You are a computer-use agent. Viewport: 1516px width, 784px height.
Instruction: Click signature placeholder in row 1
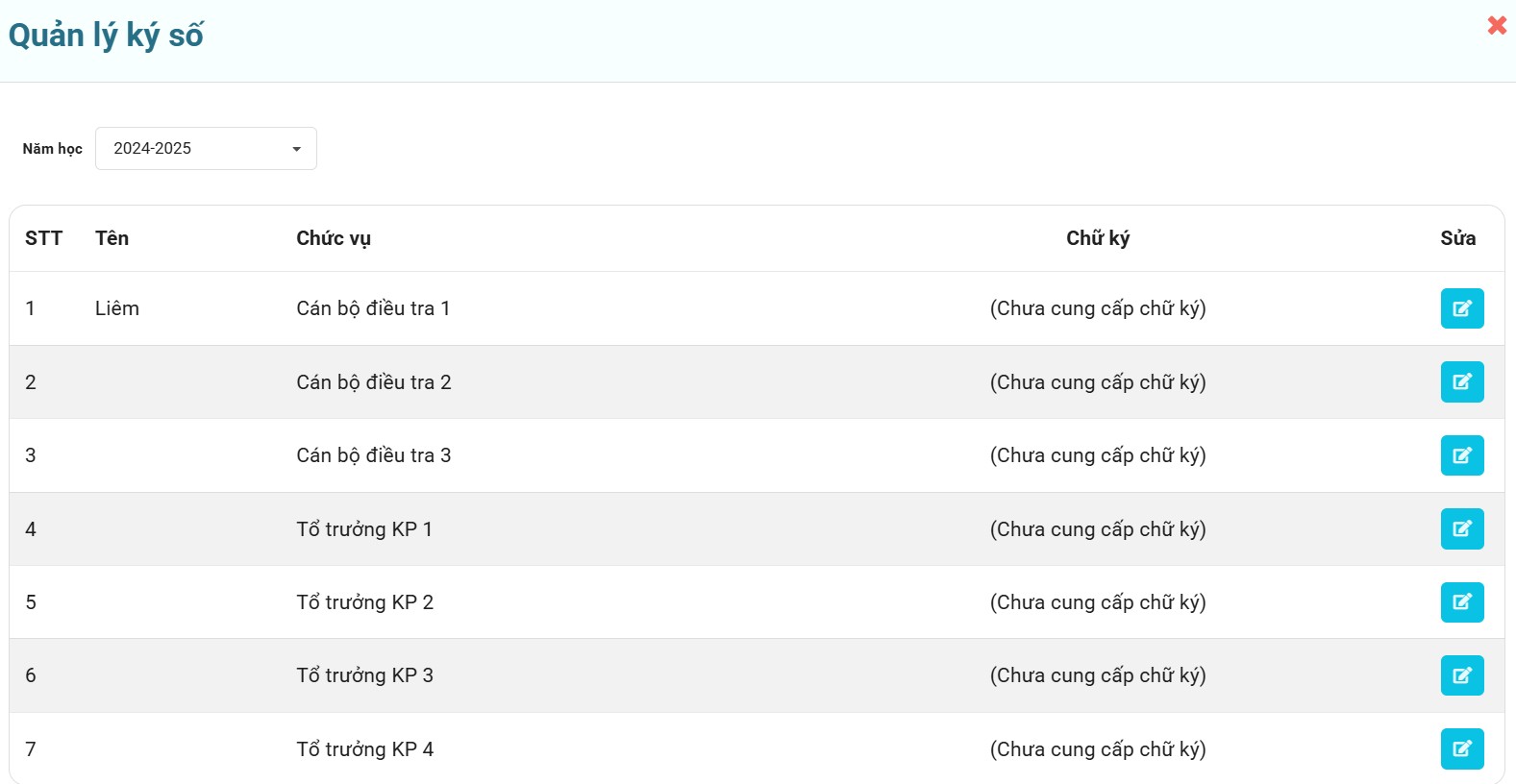(1097, 308)
